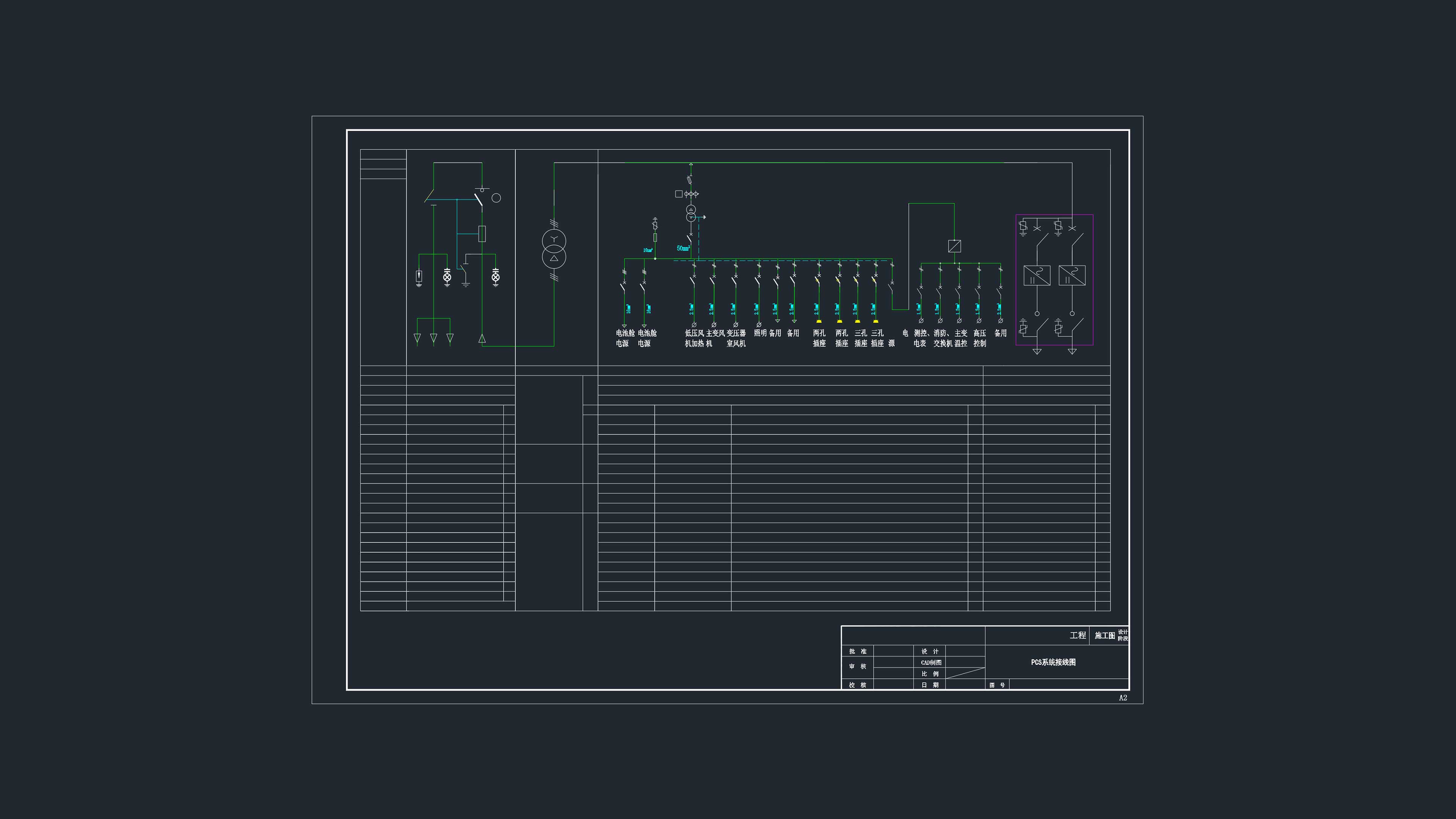
Task: Select the small auxiliary transformer symbol
Action: [x=691, y=213]
